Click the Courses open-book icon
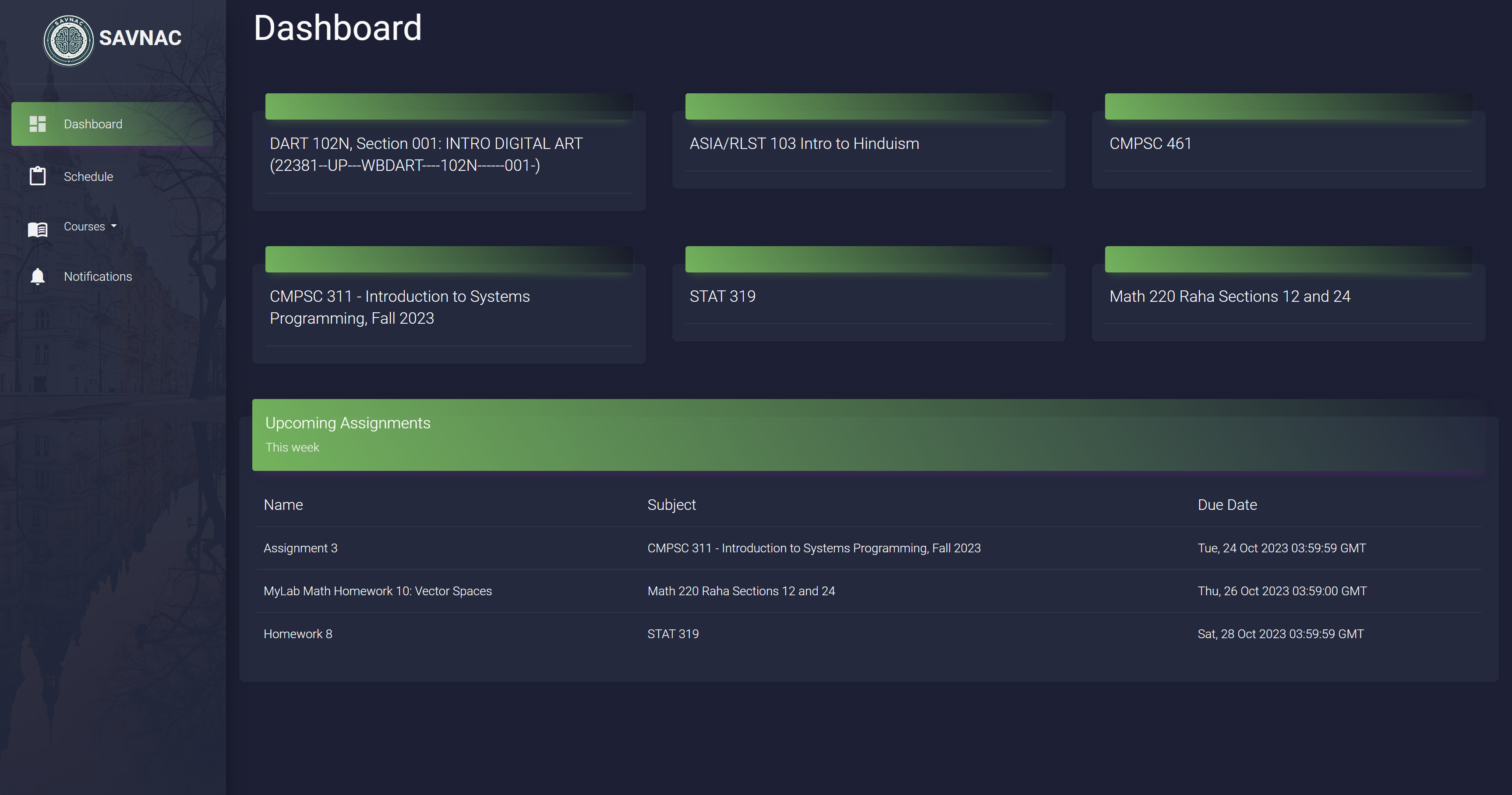 tap(38, 229)
